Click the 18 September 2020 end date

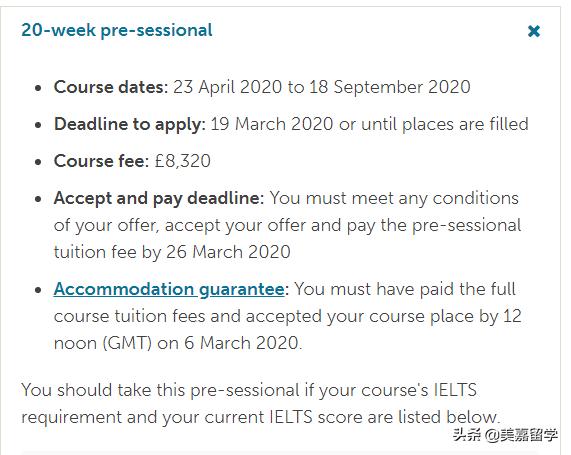(390, 87)
